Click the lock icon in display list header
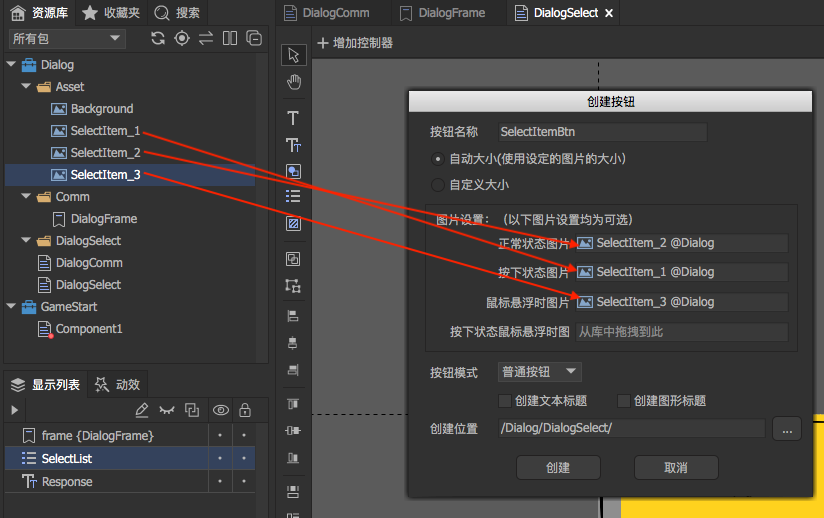Image resolution: width=824 pixels, height=518 pixels. point(244,410)
